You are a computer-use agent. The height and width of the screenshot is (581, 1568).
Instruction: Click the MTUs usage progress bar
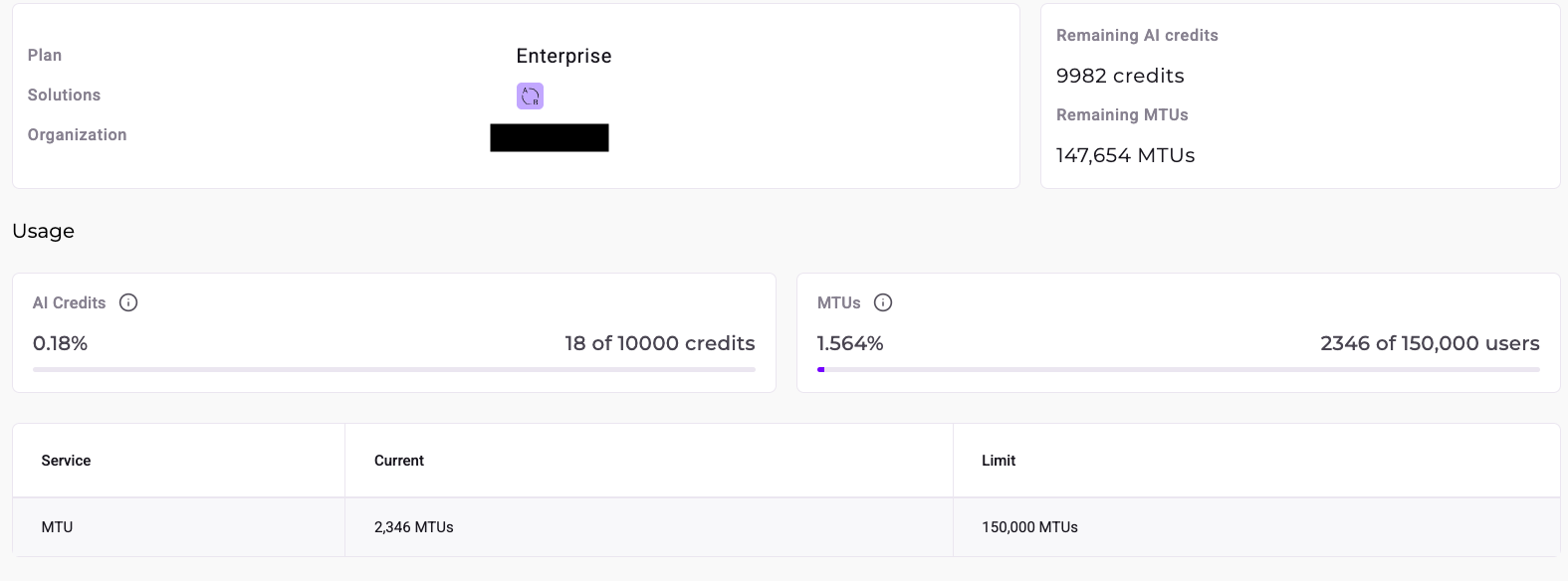tap(1178, 369)
